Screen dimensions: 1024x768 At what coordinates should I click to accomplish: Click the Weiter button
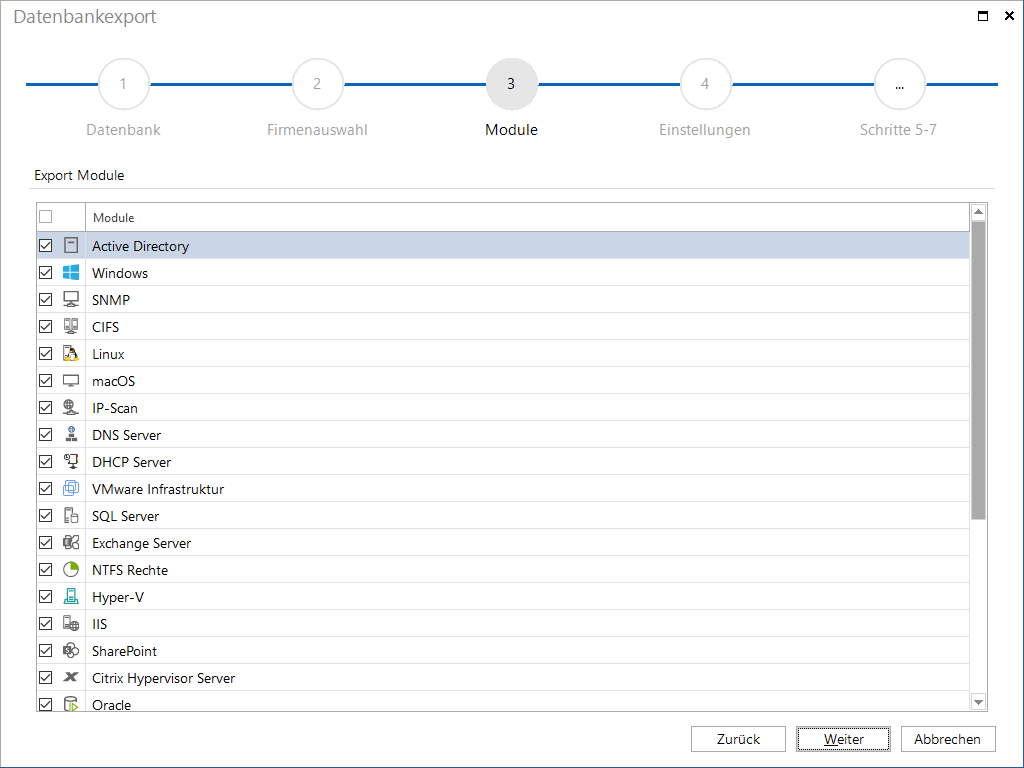coord(843,739)
